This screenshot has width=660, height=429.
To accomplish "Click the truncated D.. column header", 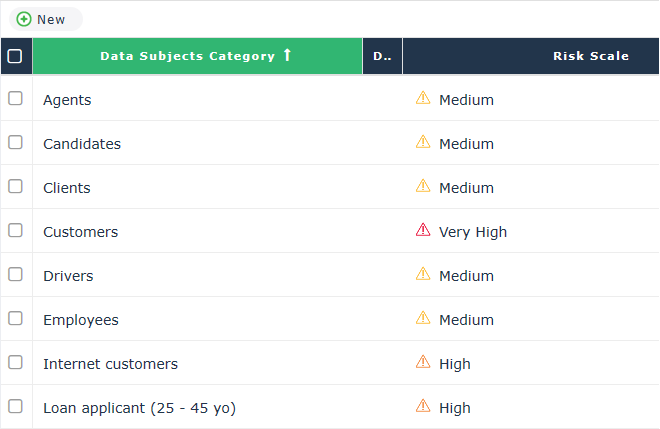I will (382, 56).
